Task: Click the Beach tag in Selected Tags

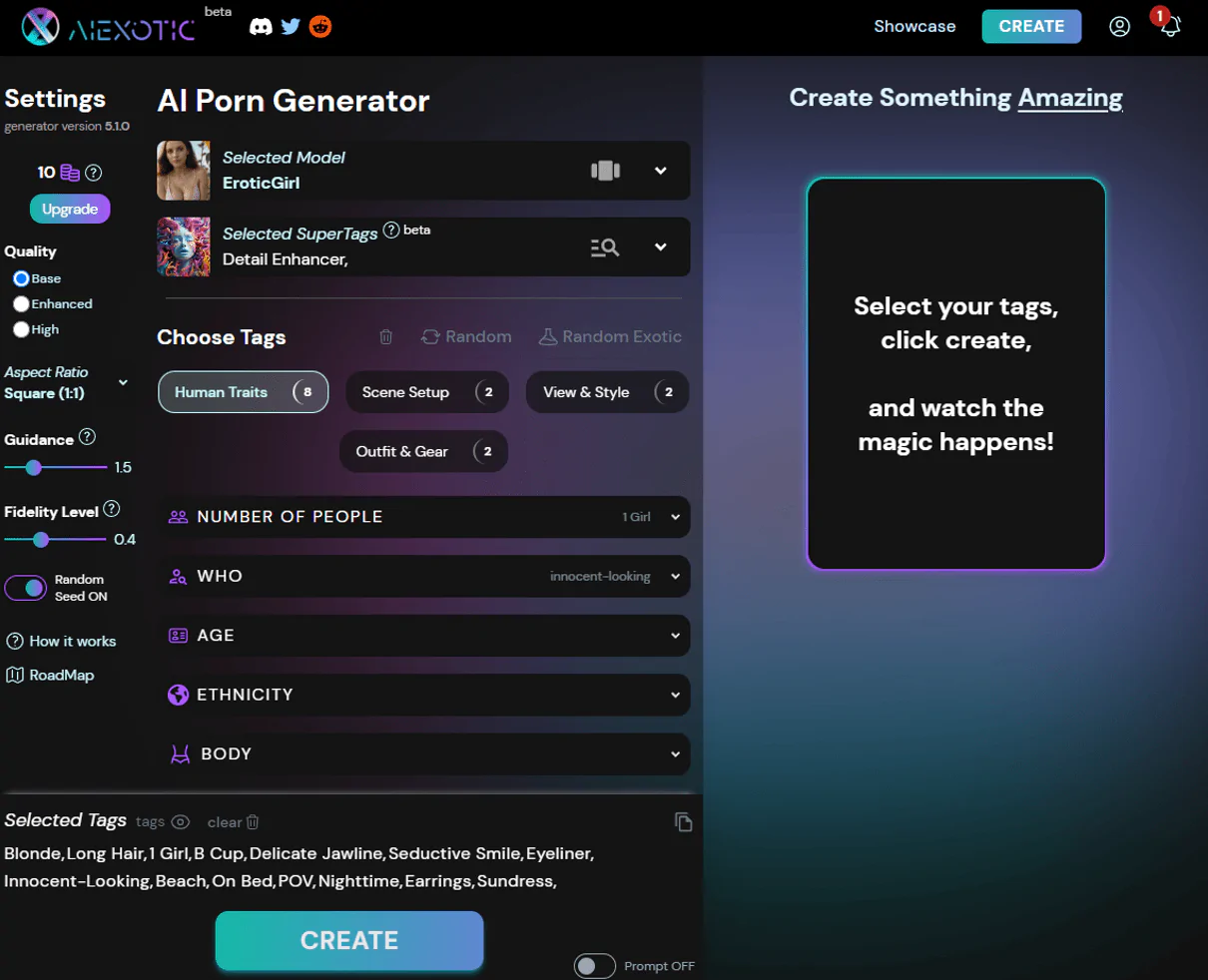Action: [181, 882]
